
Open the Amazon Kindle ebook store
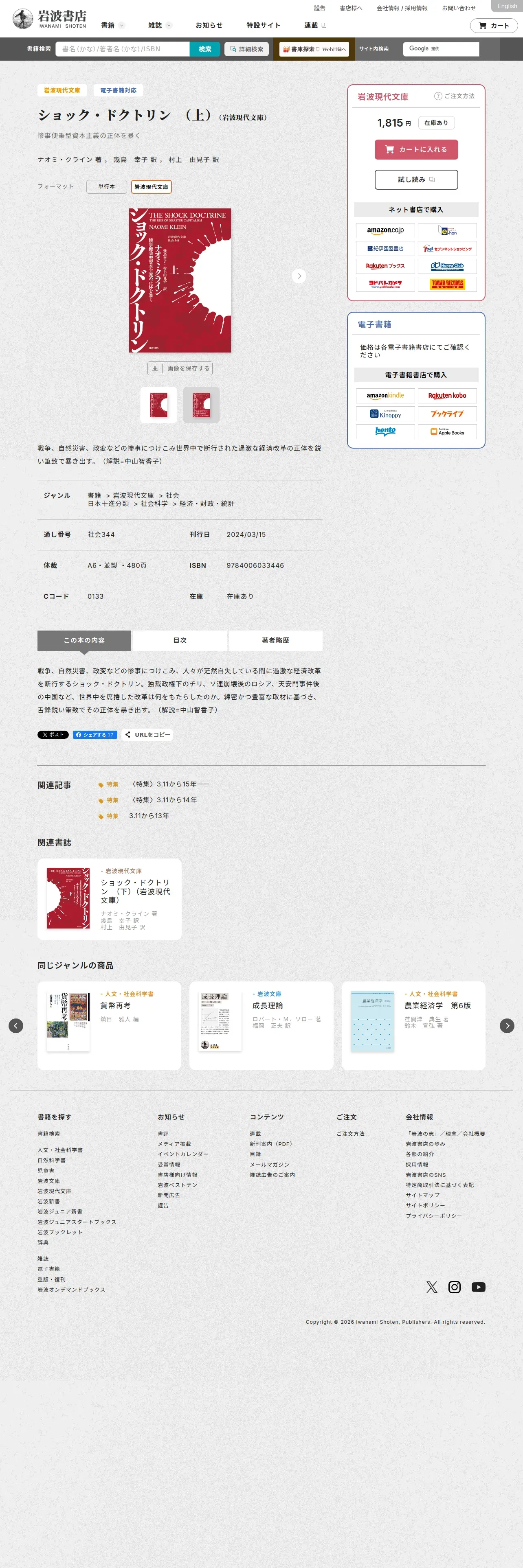[x=385, y=396]
